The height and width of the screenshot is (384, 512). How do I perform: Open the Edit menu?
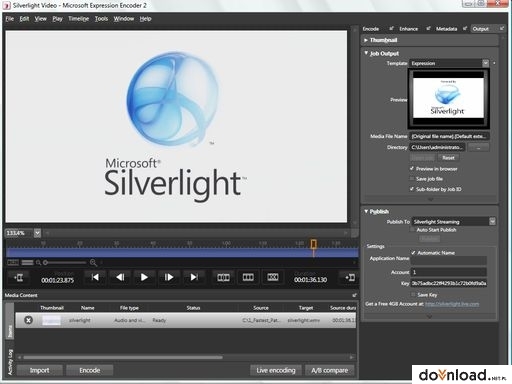coord(24,19)
